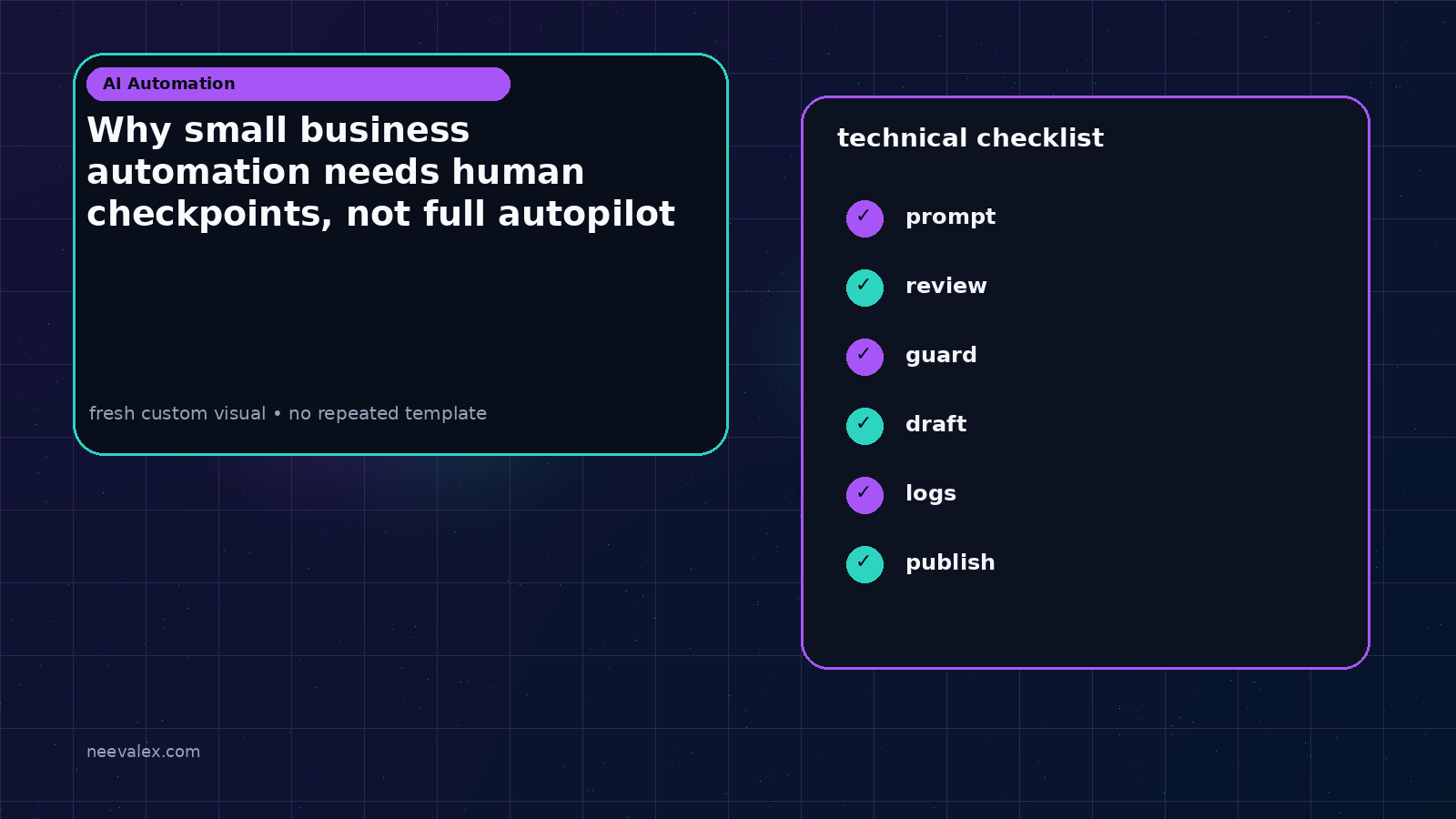Click the 'logs' checklist label

(x=930, y=494)
